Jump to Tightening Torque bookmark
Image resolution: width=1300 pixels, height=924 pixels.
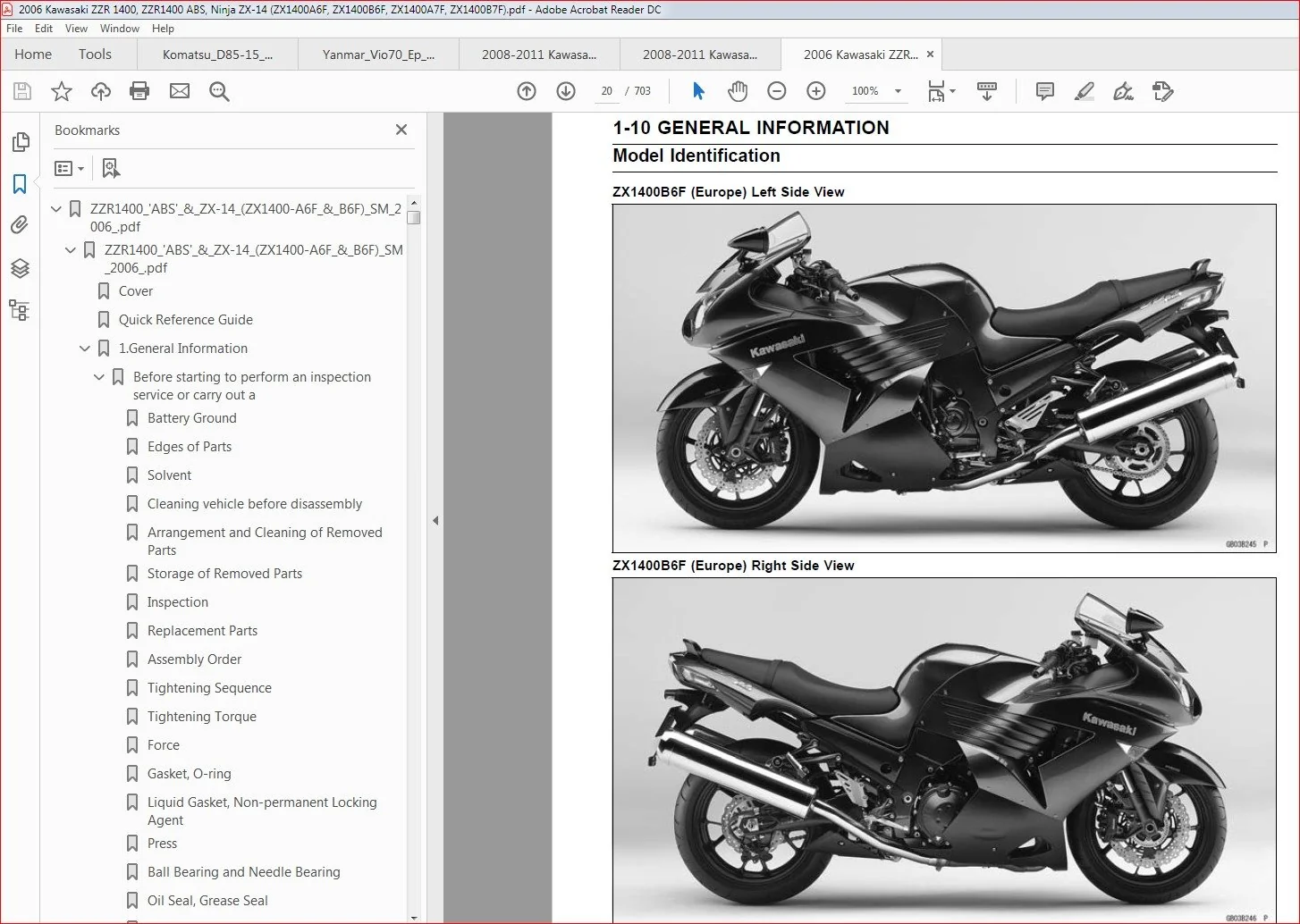click(202, 717)
